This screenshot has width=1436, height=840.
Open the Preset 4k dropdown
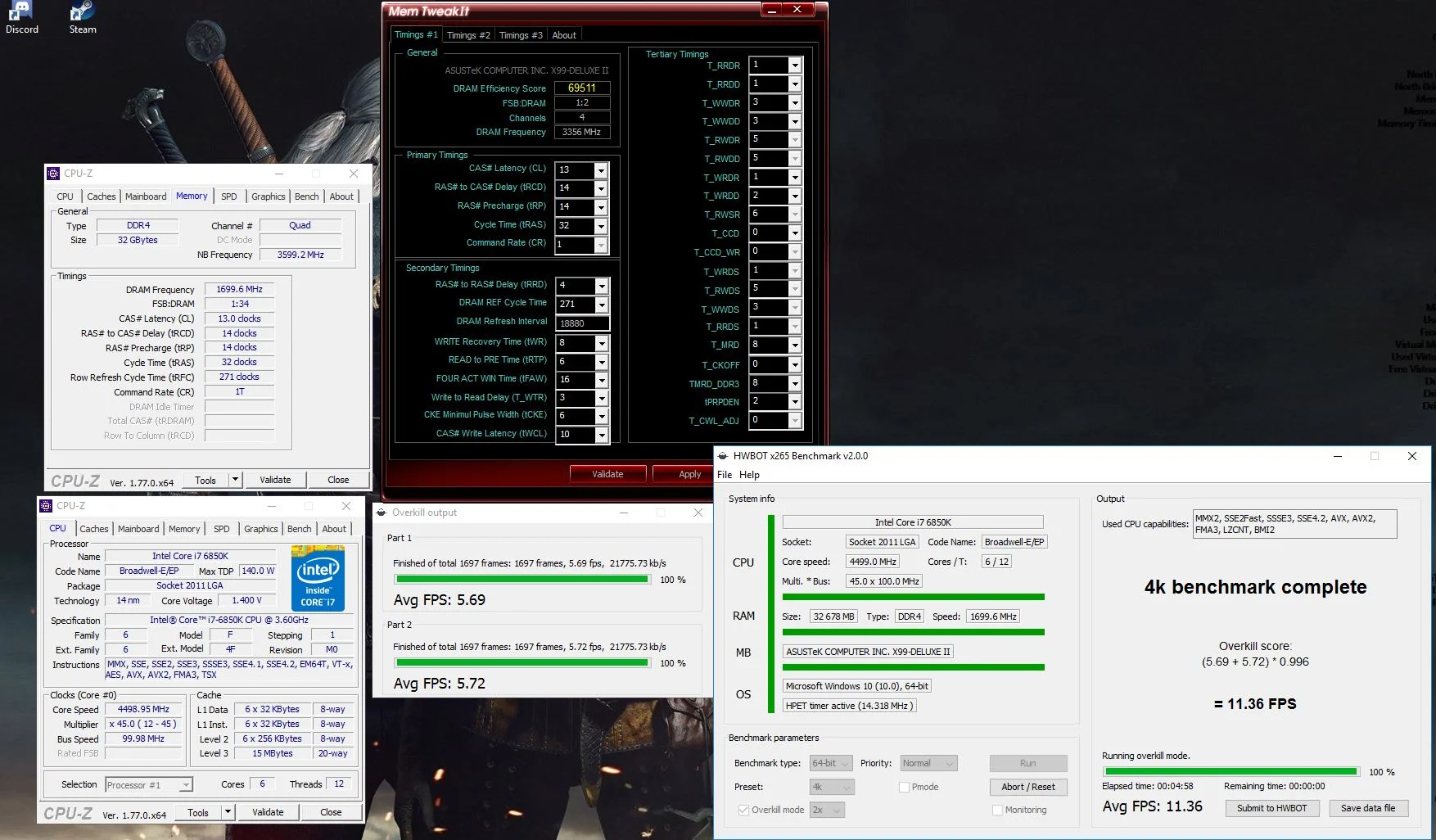(832, 787)
